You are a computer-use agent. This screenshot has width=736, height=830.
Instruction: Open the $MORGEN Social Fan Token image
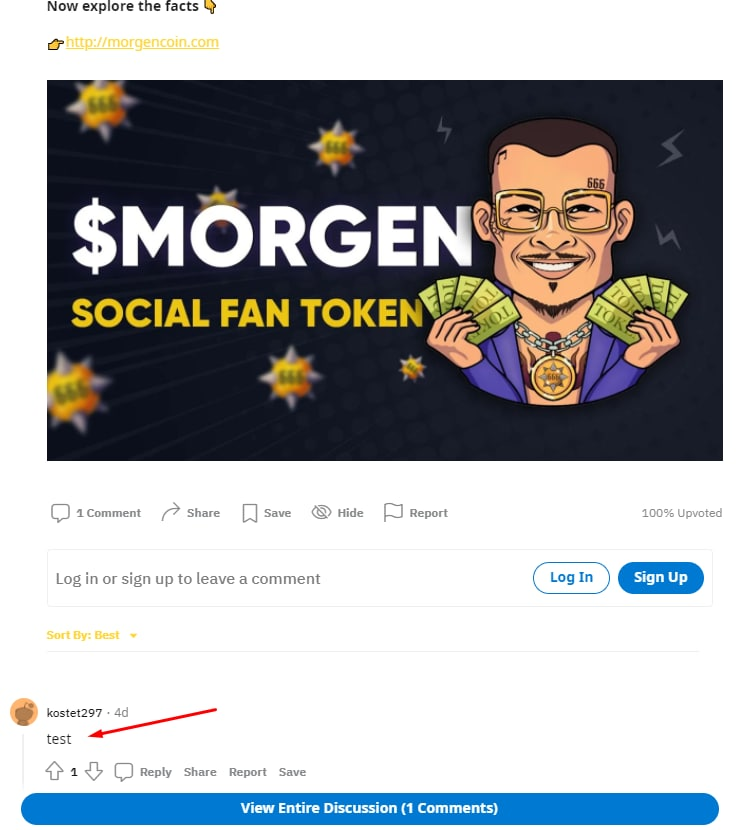(384, 270)
